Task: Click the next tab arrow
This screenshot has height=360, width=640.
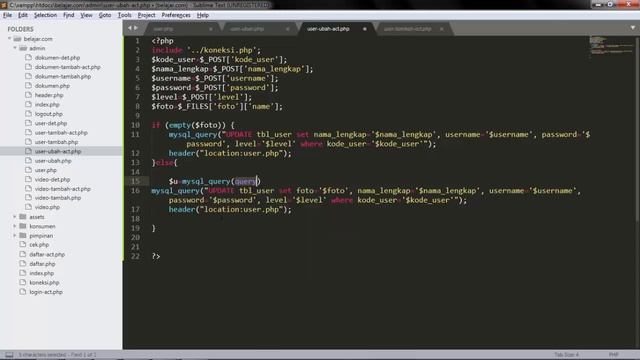Action: click(136, 28)
